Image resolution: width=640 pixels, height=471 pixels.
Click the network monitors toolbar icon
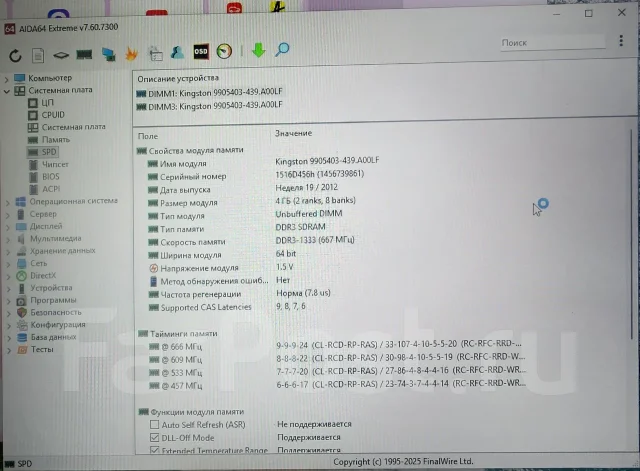click(109, 54)
